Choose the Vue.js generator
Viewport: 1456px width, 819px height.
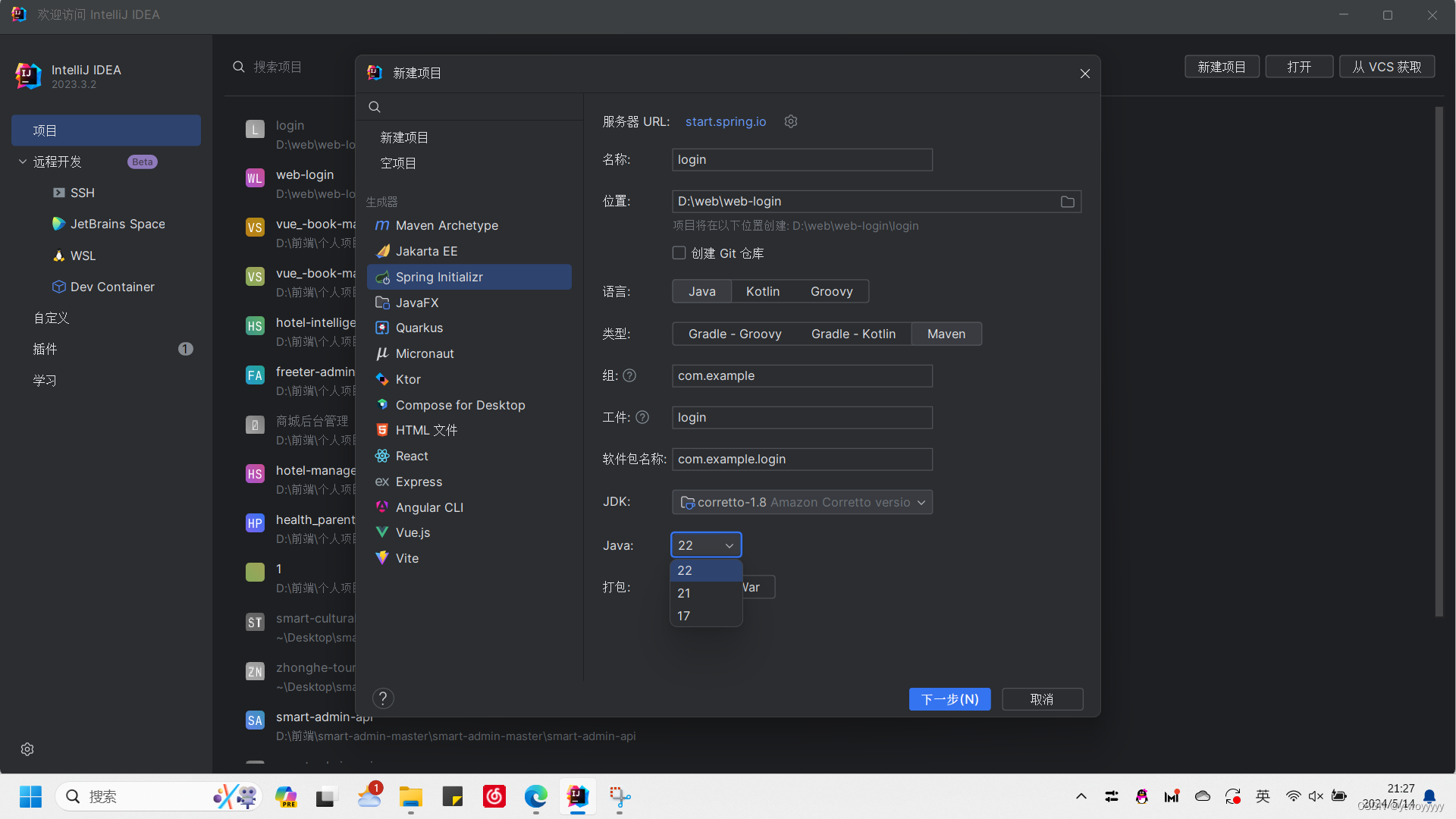[413, 532]
